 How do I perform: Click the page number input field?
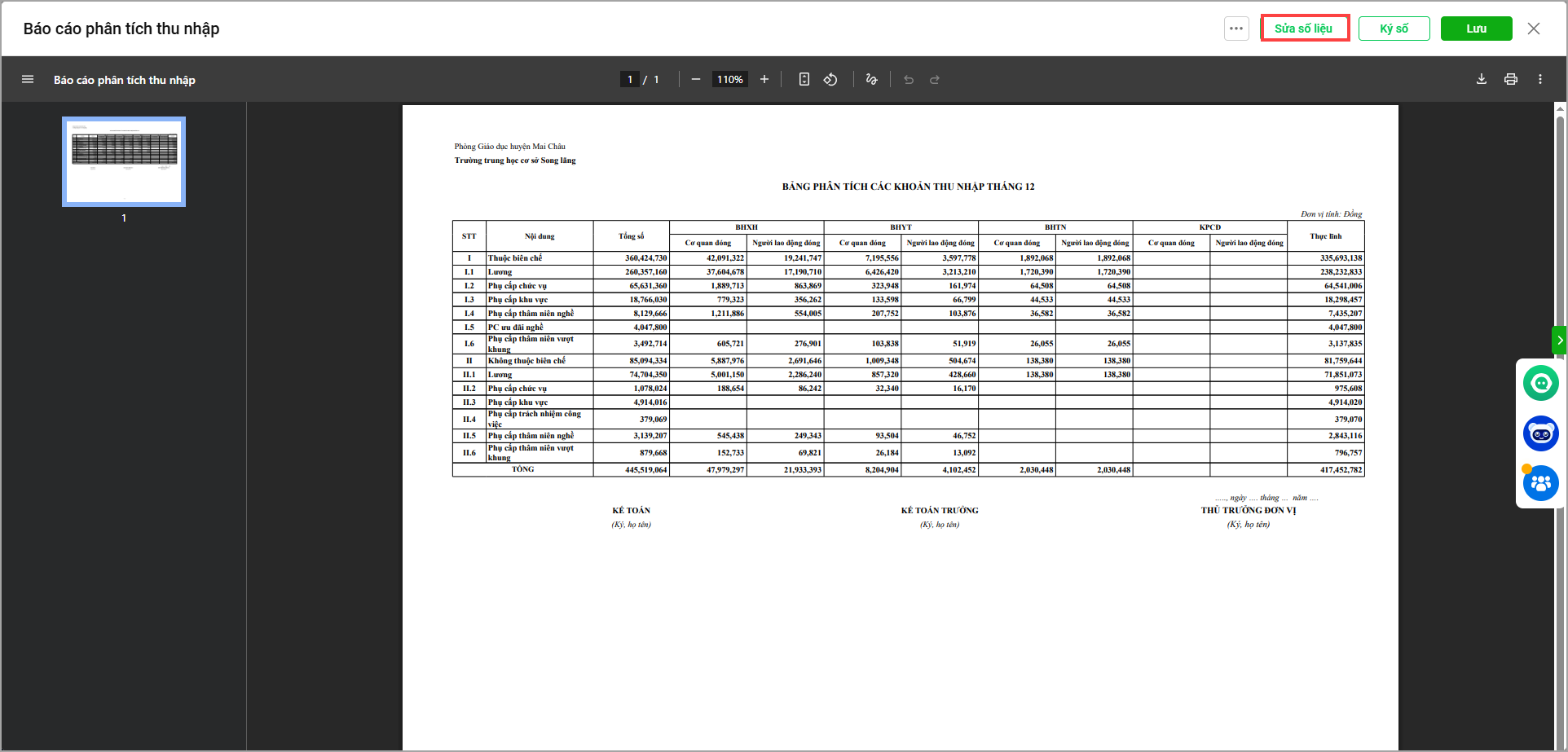coord(630,79)
